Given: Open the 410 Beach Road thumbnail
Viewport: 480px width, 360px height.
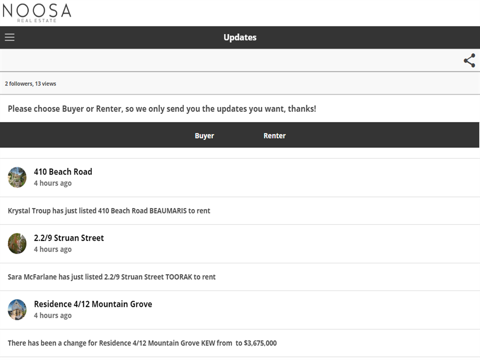Looking at the screenshot, I should point(17,177).
